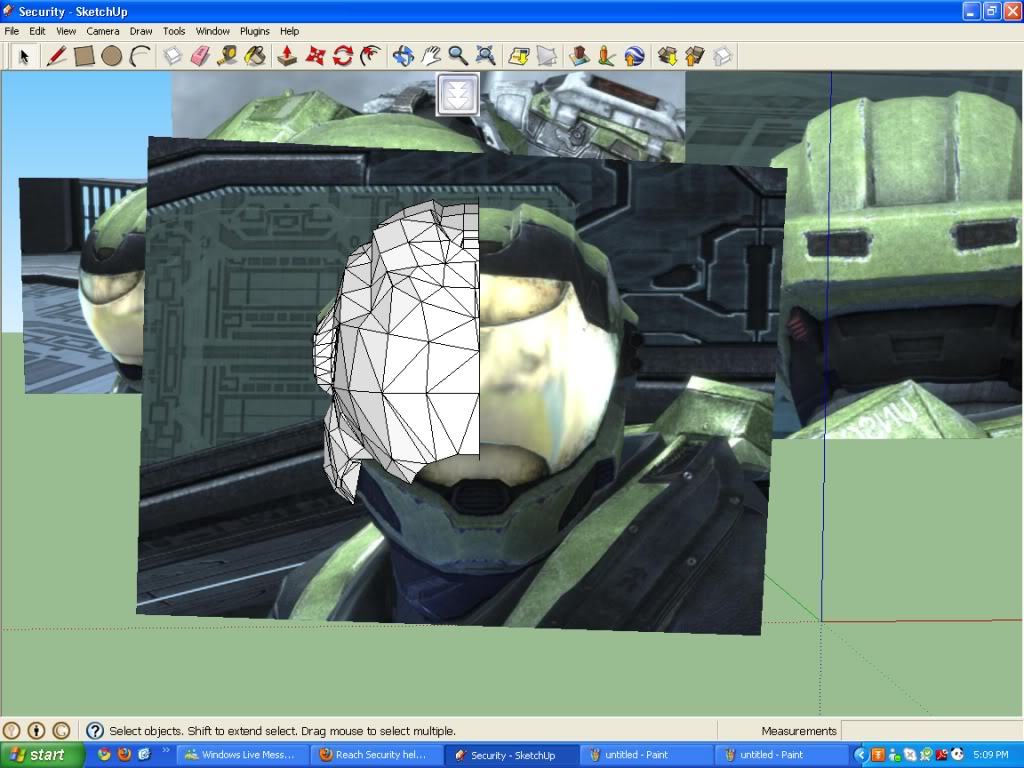Click the Windows Start button
This screenshot has width=1024, height=768.
pyautogui.click(x=37, y=755)
